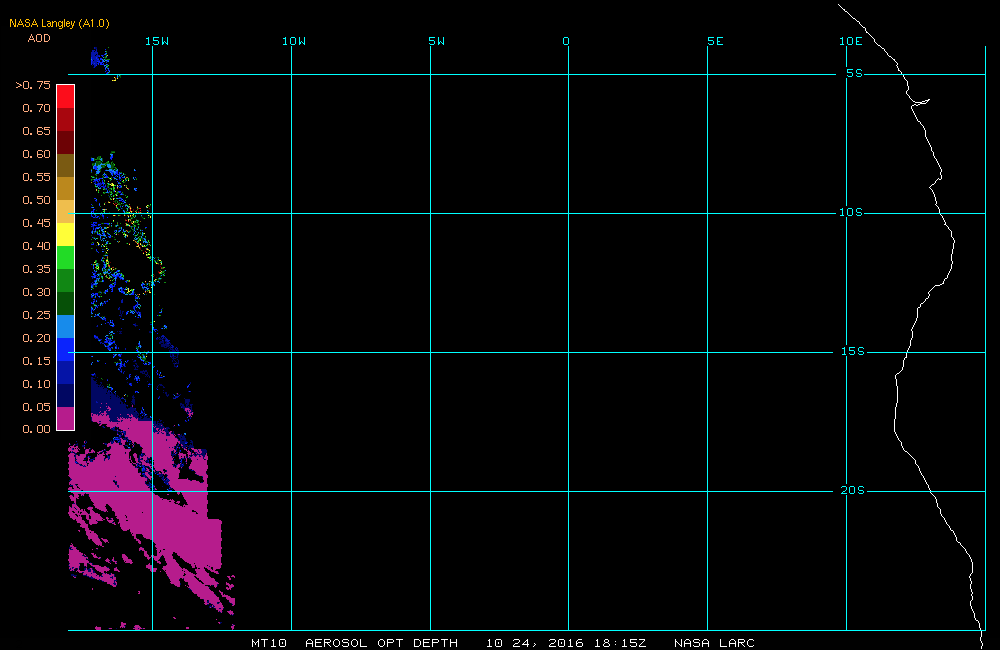Select the light blue 0.20 legend block
Screen dimensions: 1000x650
click(x=66, y=326)
